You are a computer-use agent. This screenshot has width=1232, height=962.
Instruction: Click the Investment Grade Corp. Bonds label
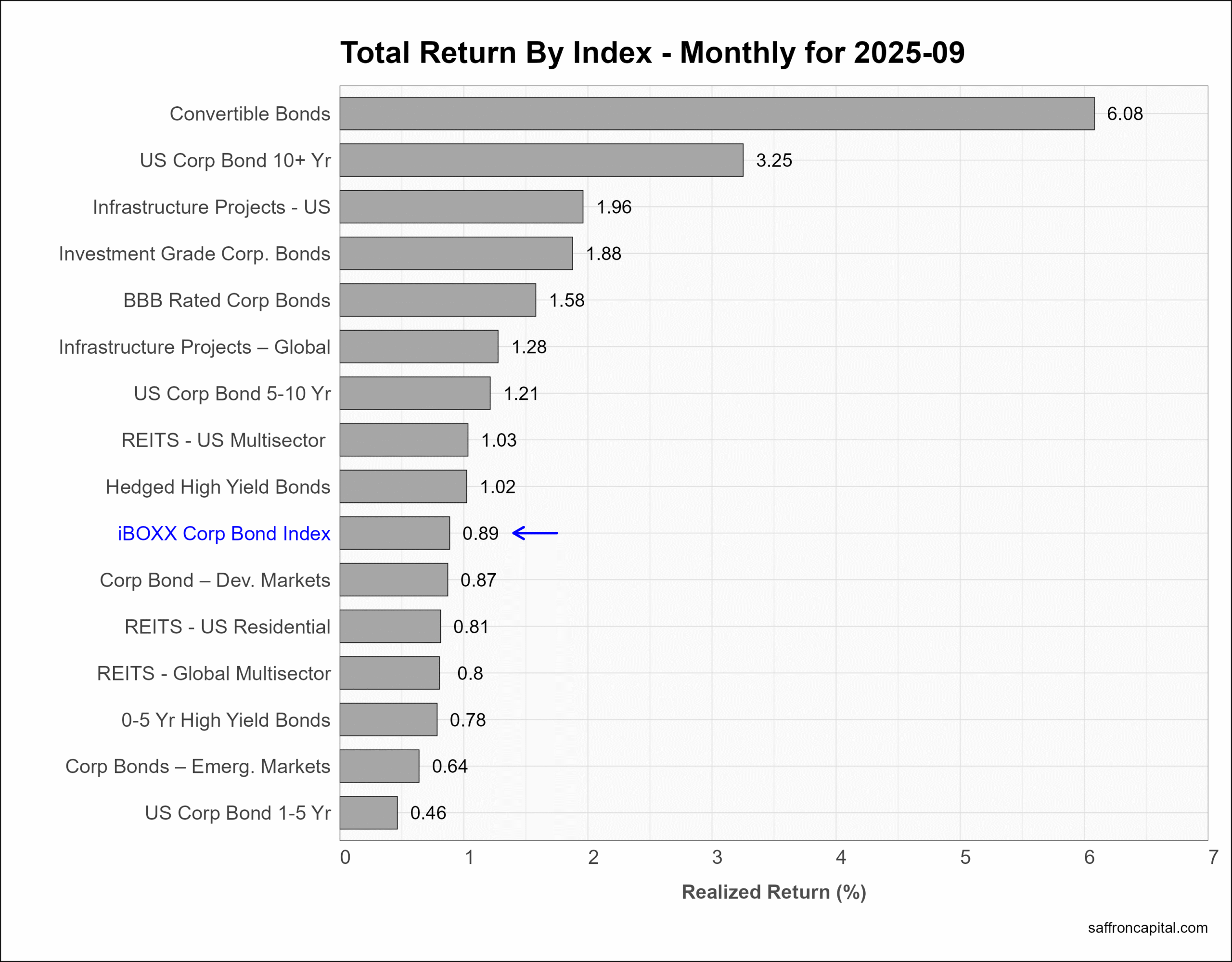coord(194,254)
